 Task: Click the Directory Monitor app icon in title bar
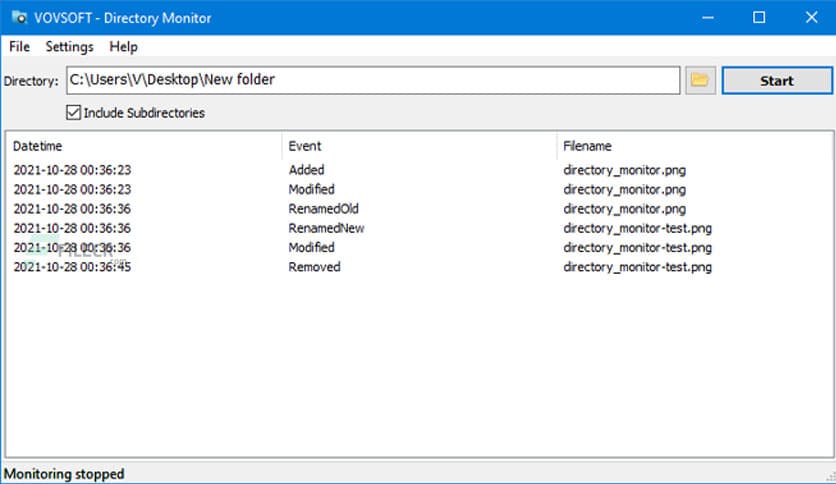coord(19,17)
